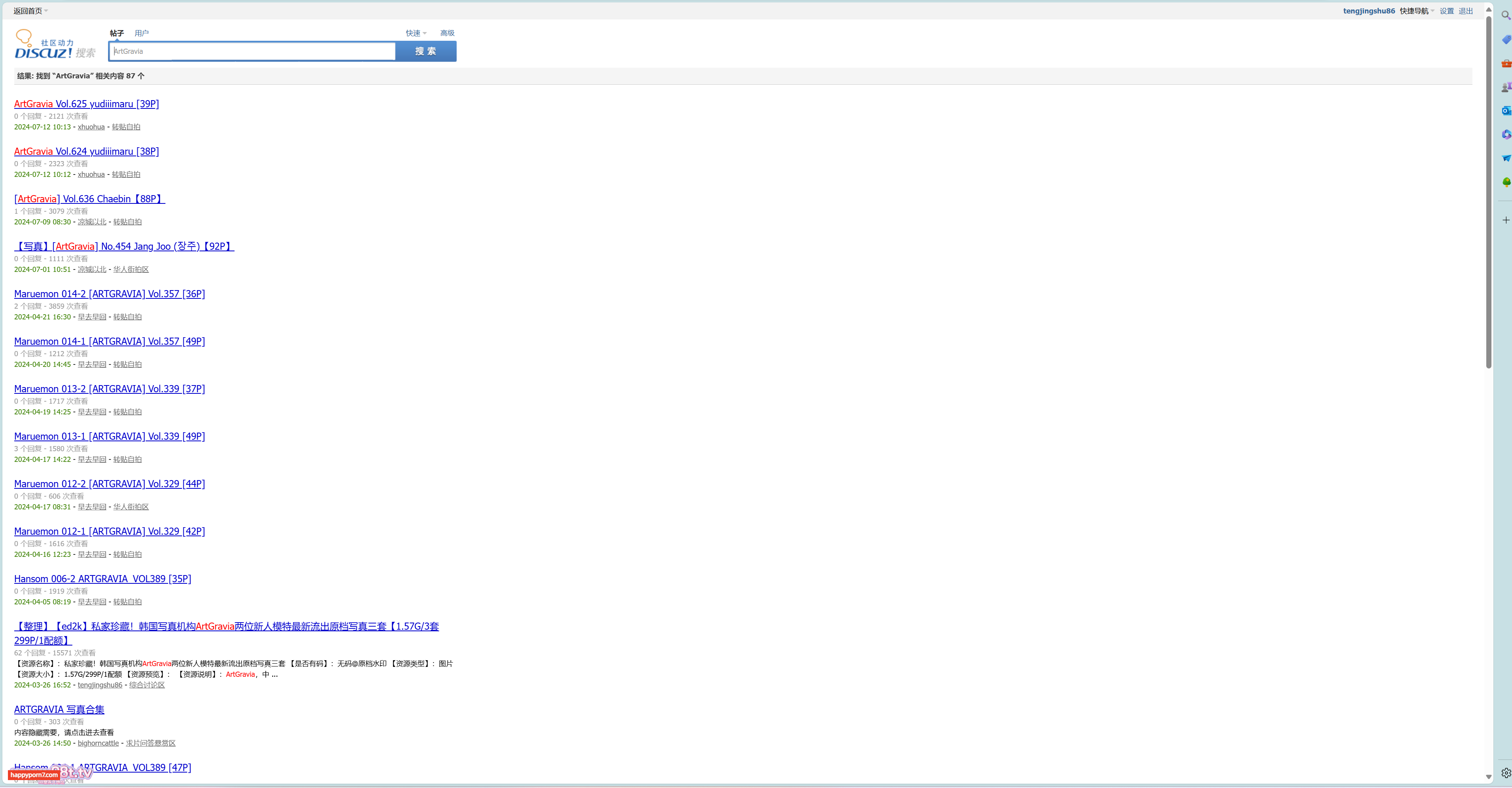Image resolution: width=1512 pixels, height=788 pixels.
Task: Open 综合讨论区 forum link
Action: (x=147, y=685)
